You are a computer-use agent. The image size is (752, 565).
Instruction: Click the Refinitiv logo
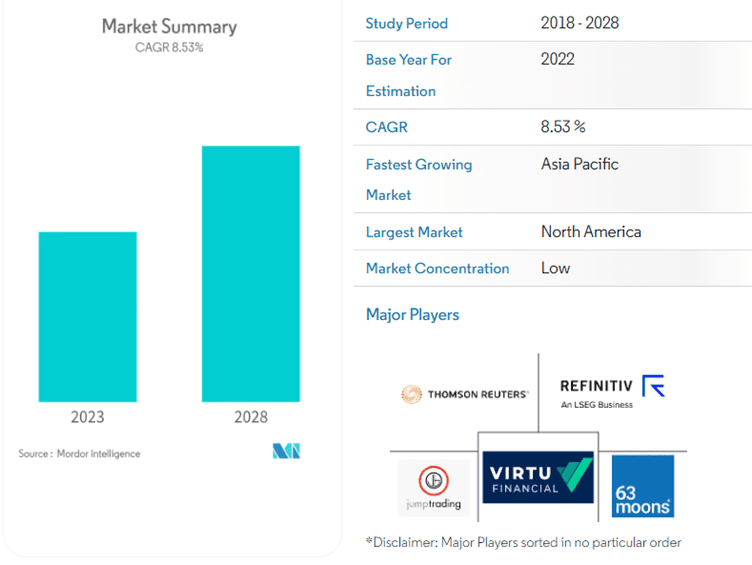tap(612, 391)
